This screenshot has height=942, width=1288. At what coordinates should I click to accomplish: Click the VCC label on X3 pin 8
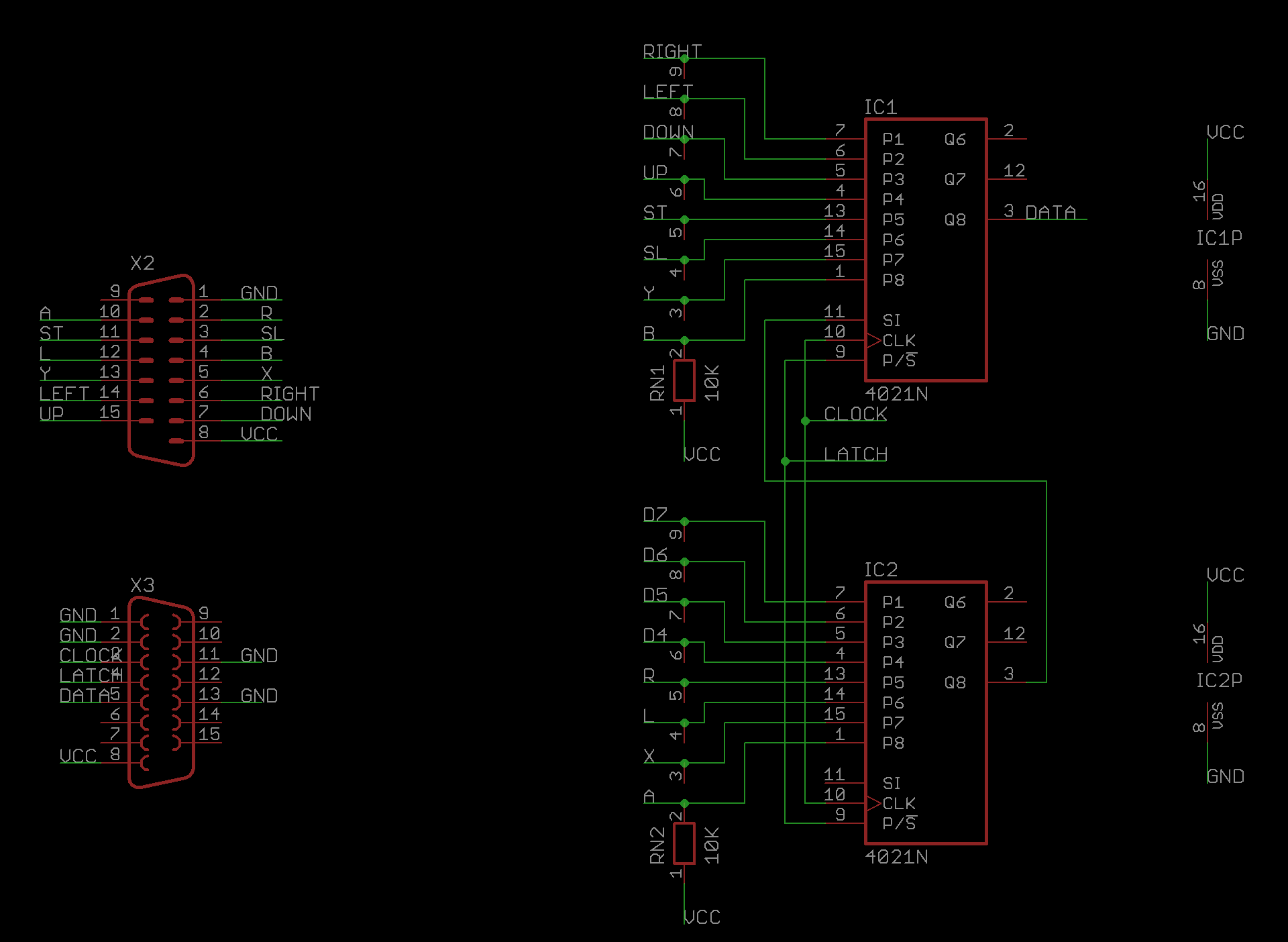pyautogui.click(x=78, y=756)
